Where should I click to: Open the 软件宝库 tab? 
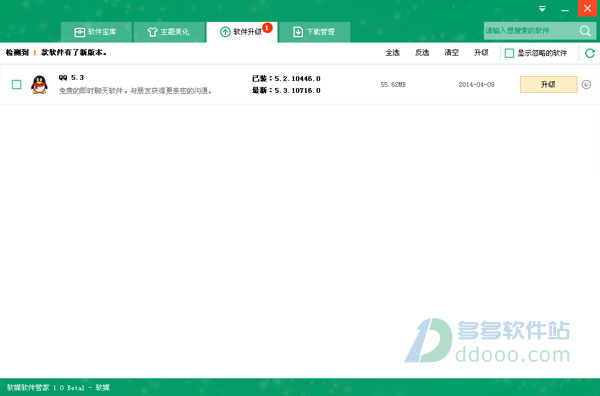pos(96,32)
